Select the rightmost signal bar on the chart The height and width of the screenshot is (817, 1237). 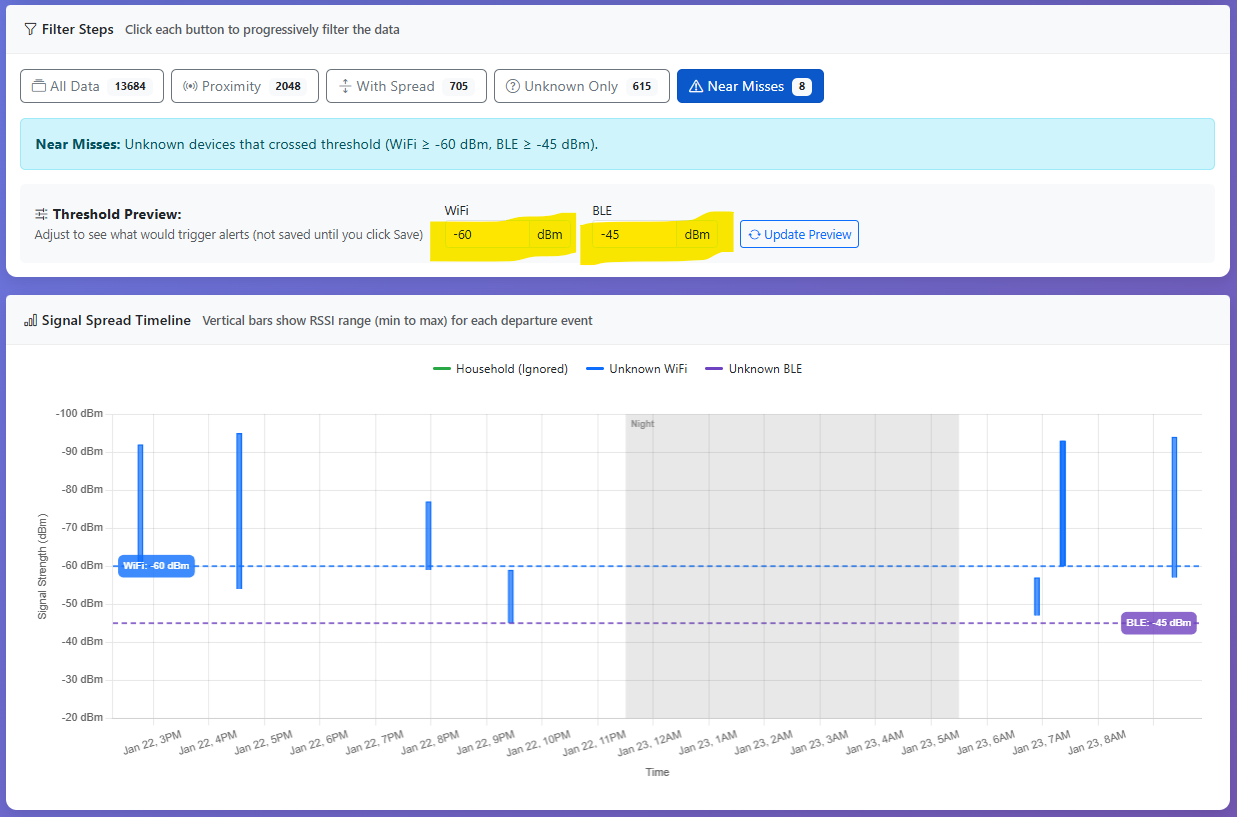pos(1174,506)
